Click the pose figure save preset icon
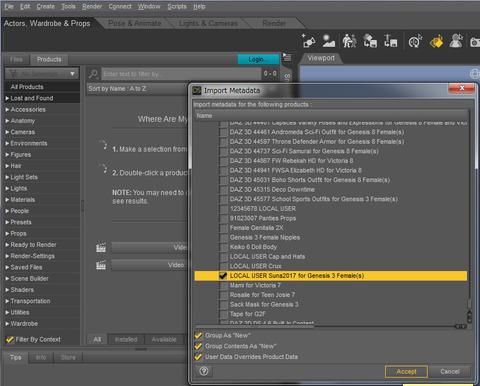 point(390,41)
